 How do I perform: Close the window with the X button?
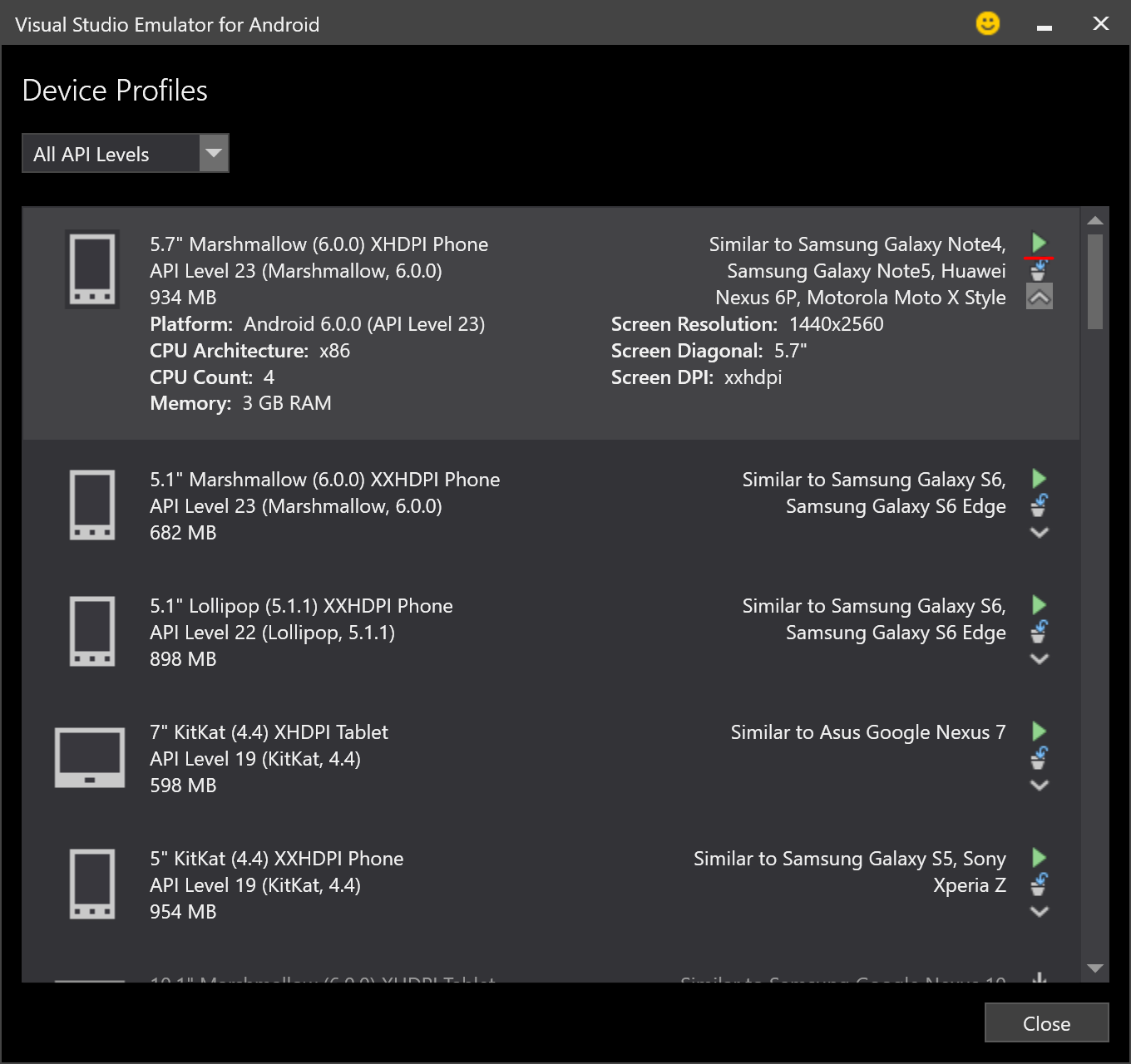pos(1101,23)
